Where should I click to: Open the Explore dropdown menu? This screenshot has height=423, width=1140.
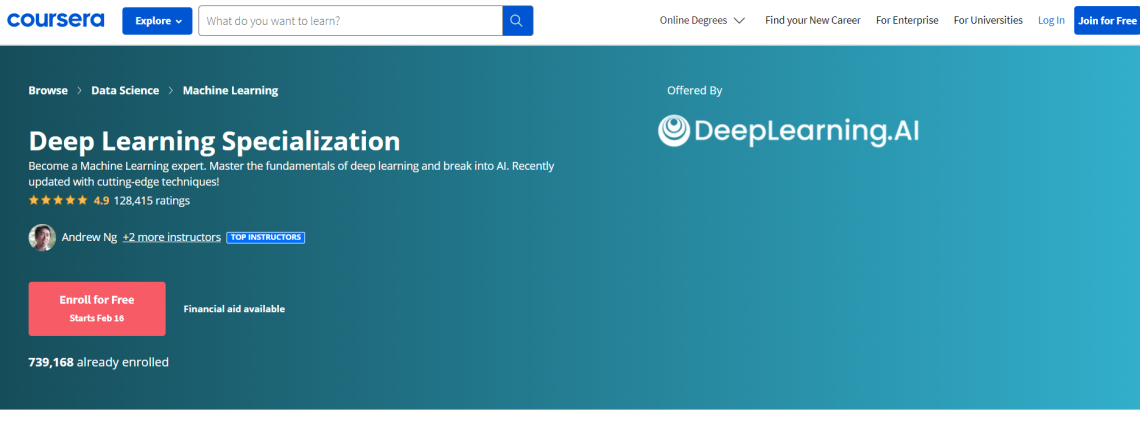pos(157,21)
